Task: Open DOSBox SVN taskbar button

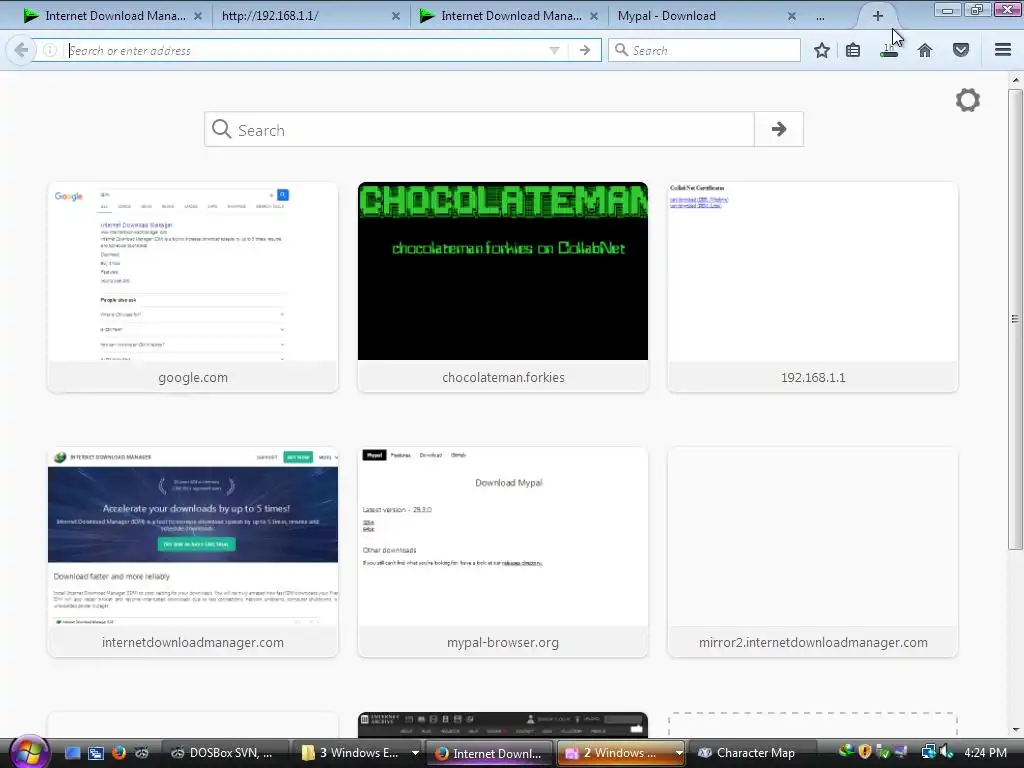Action: (x=223, y=753)
